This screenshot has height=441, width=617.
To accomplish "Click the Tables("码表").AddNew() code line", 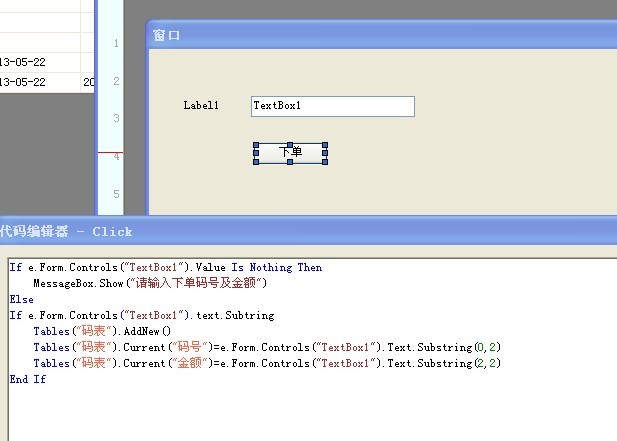I will tap(102, 331).
